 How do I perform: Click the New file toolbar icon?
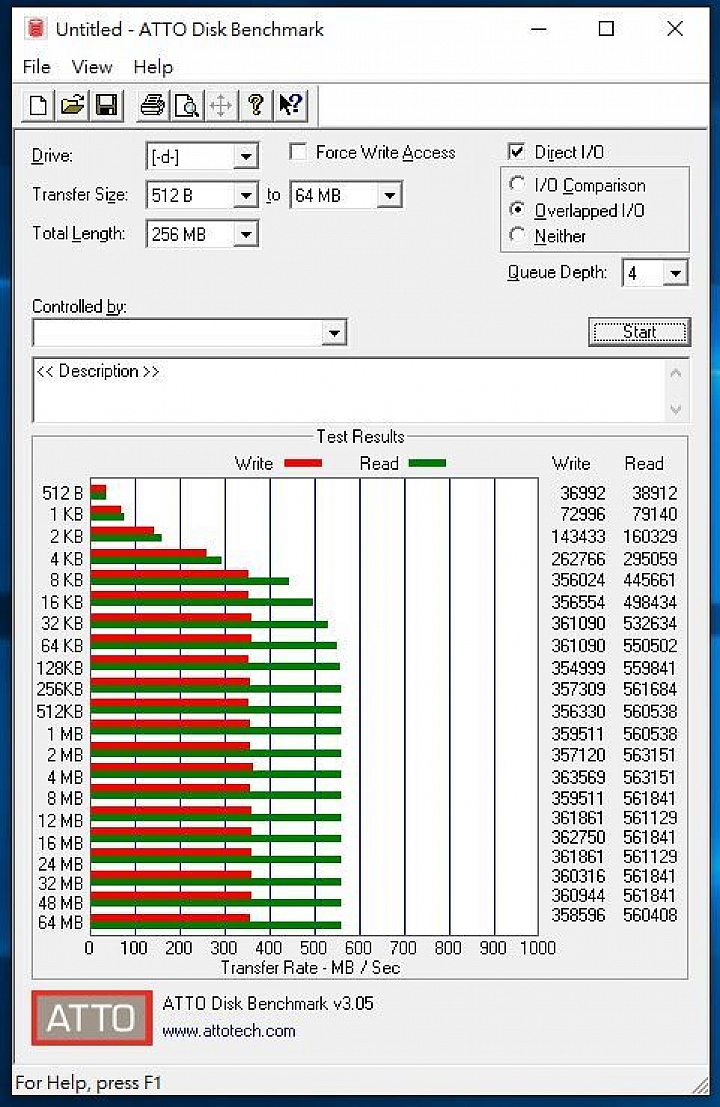point(38,106)
